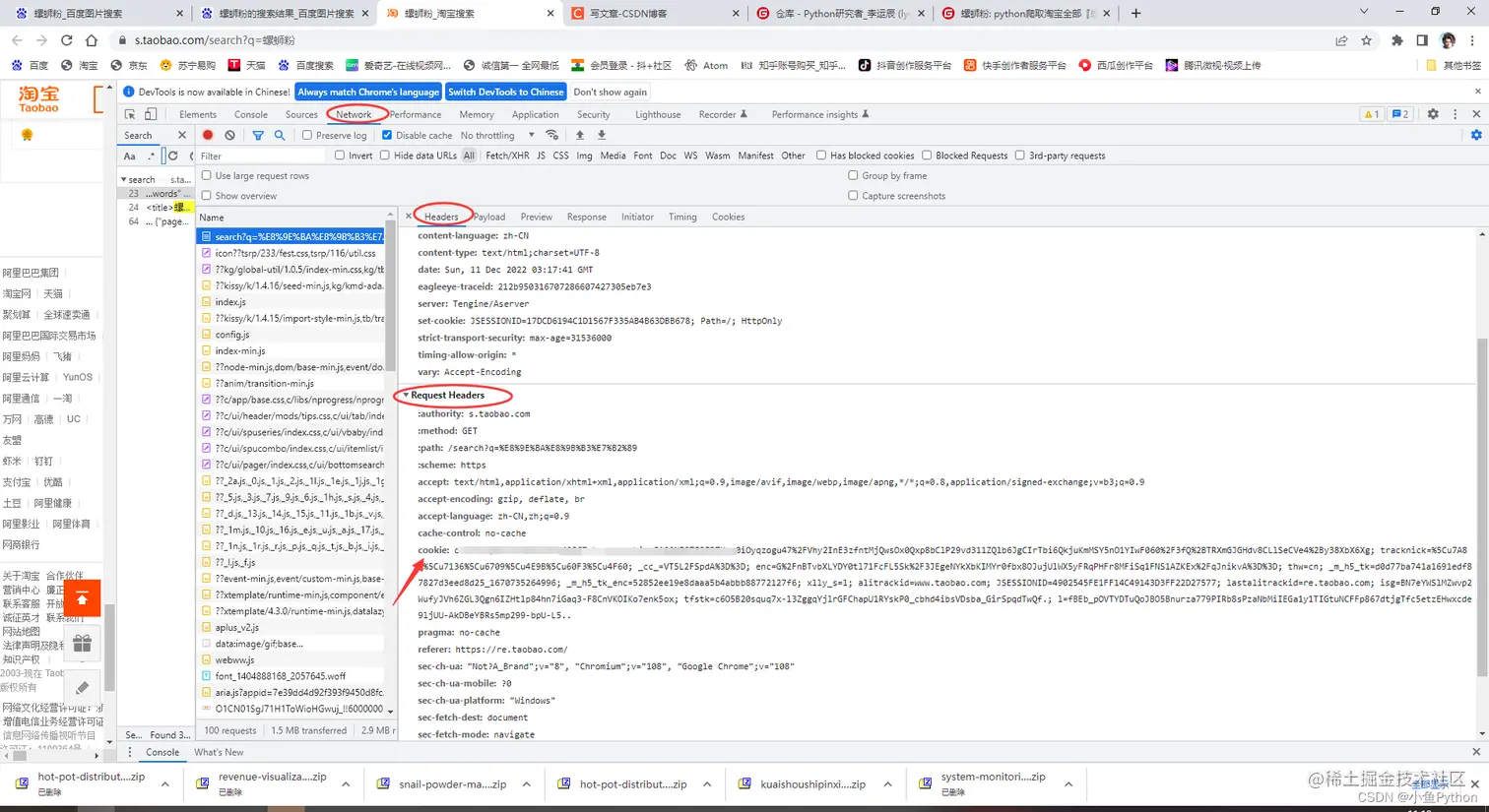Share this page icon in address bar
Image resolution: width=1489 pixels, height=812 pixels.
coord(1341,40)
